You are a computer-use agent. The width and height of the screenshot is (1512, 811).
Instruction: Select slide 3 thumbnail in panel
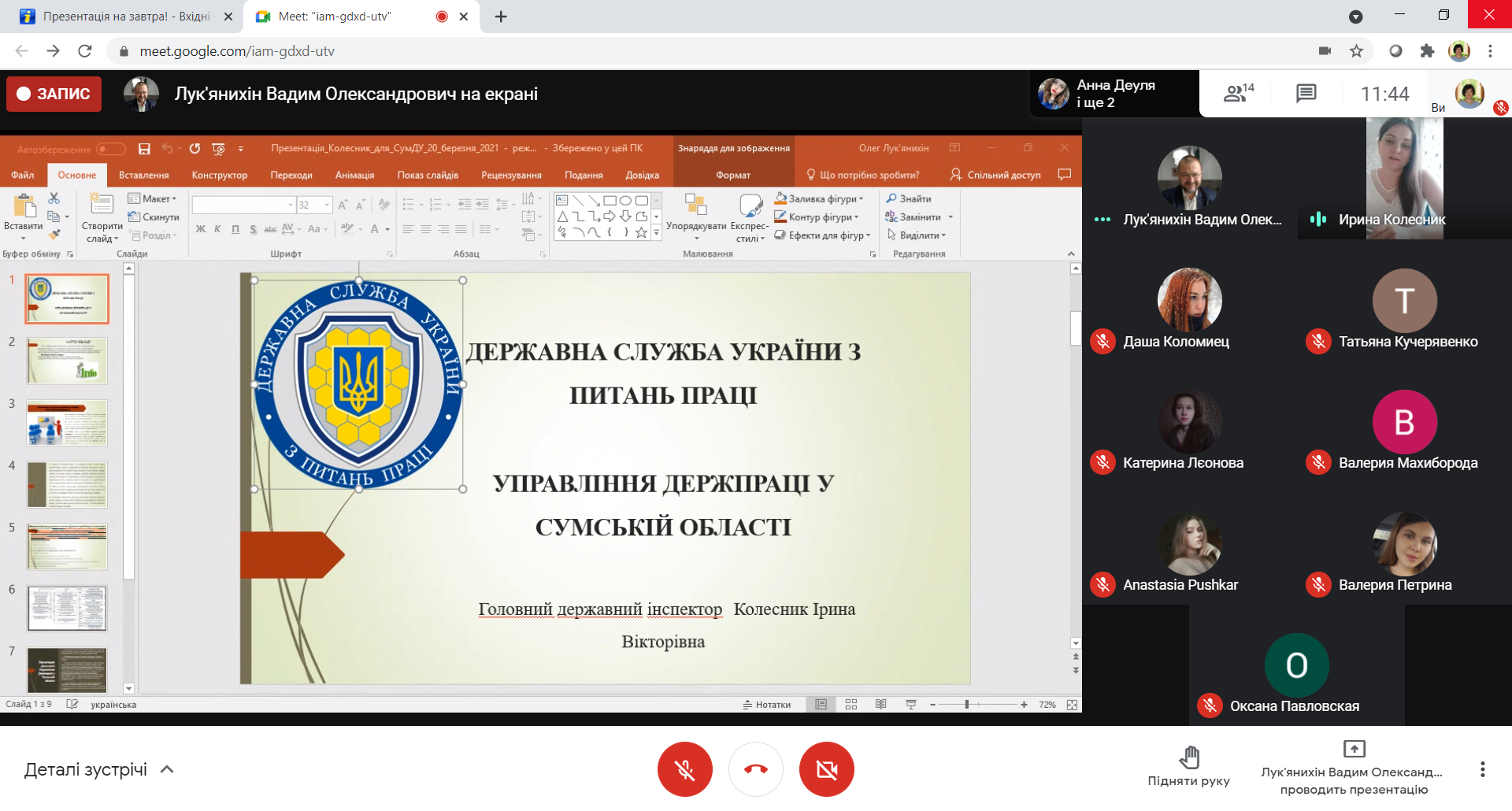(x=67, y=423)
